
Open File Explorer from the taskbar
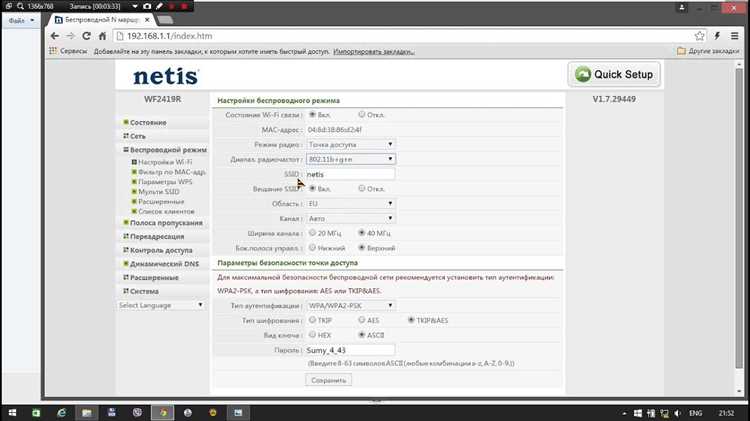point(87,412)
